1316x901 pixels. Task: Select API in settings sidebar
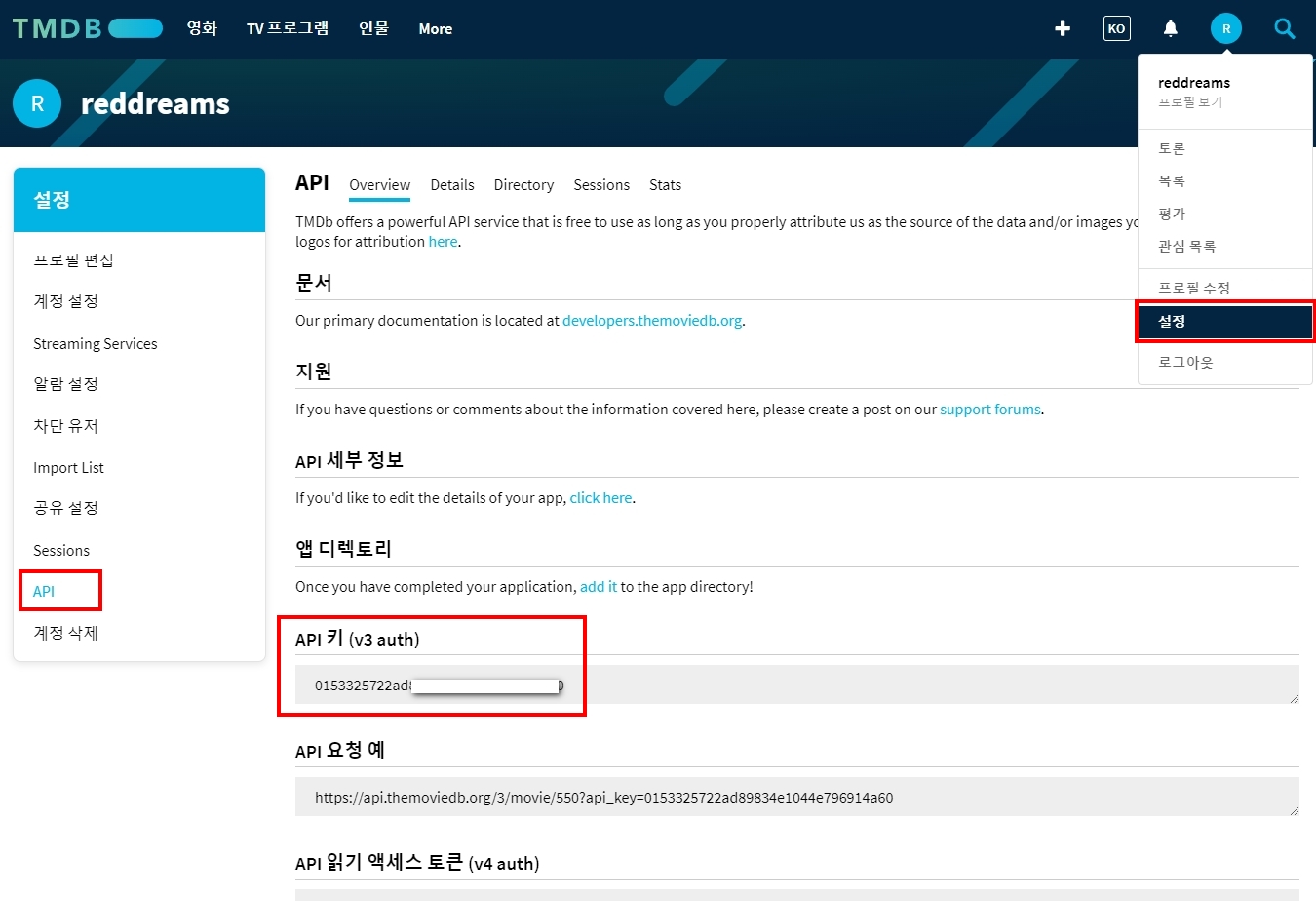[44, 591]
